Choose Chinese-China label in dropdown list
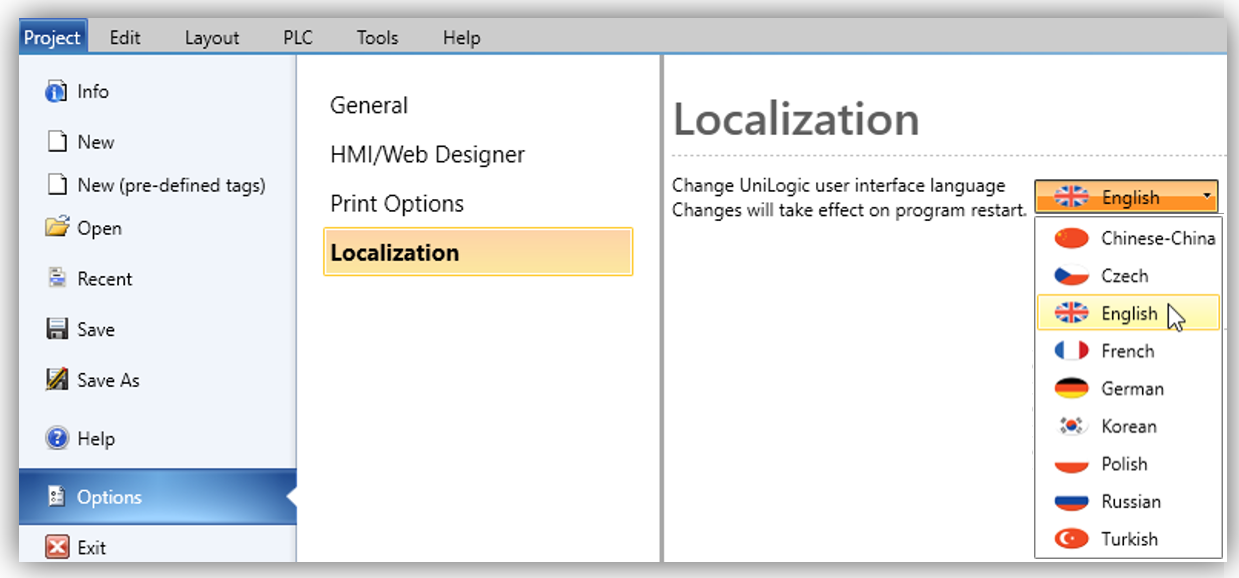 (1158, 238)
